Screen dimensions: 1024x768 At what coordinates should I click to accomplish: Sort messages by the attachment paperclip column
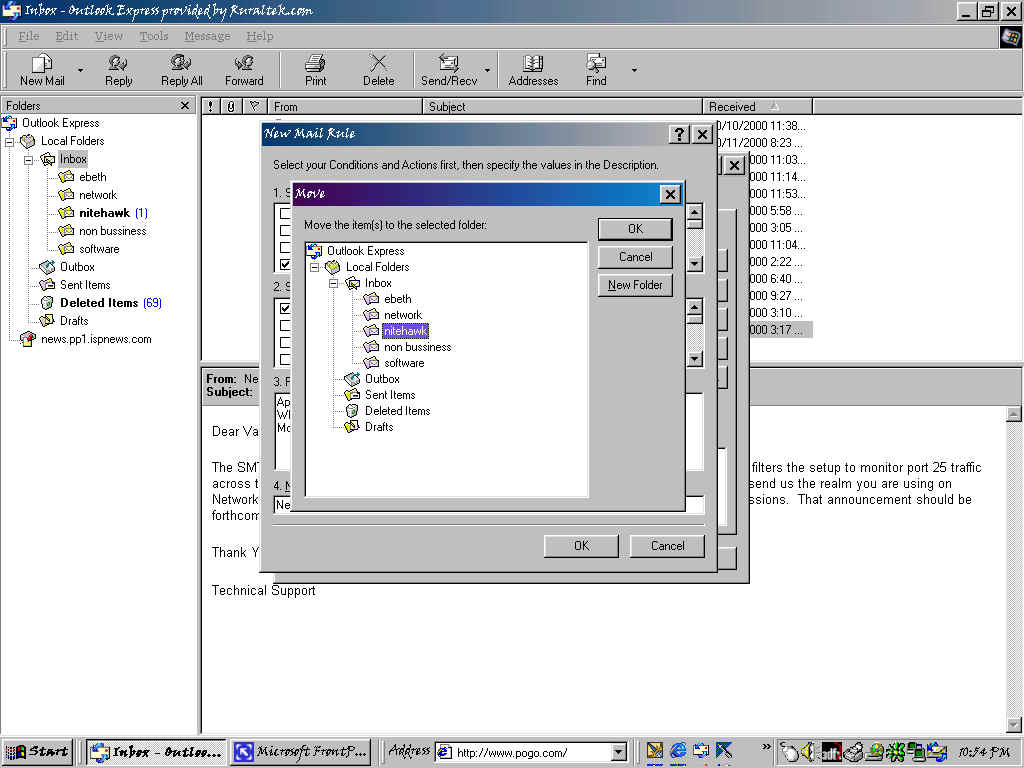[x=231, y=106]
